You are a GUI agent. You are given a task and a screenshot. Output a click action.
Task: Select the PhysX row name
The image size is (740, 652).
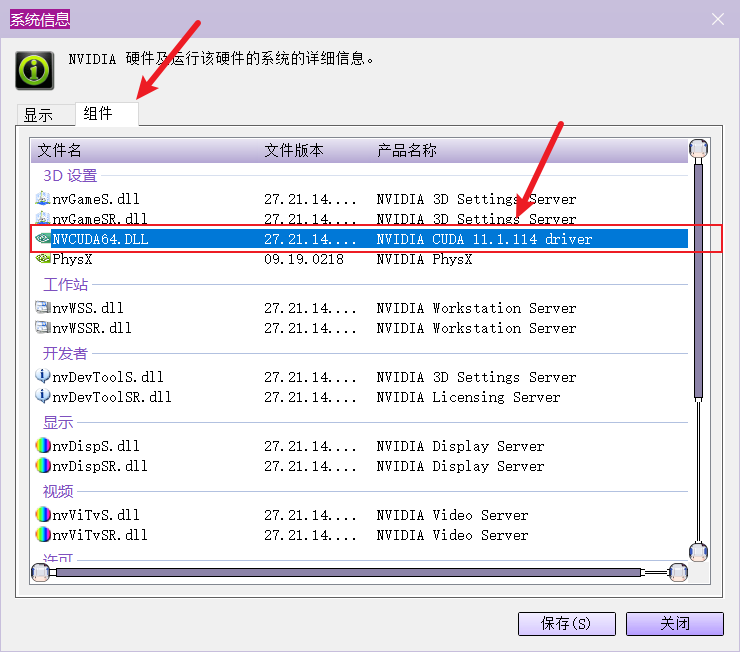tap(72, 259)
